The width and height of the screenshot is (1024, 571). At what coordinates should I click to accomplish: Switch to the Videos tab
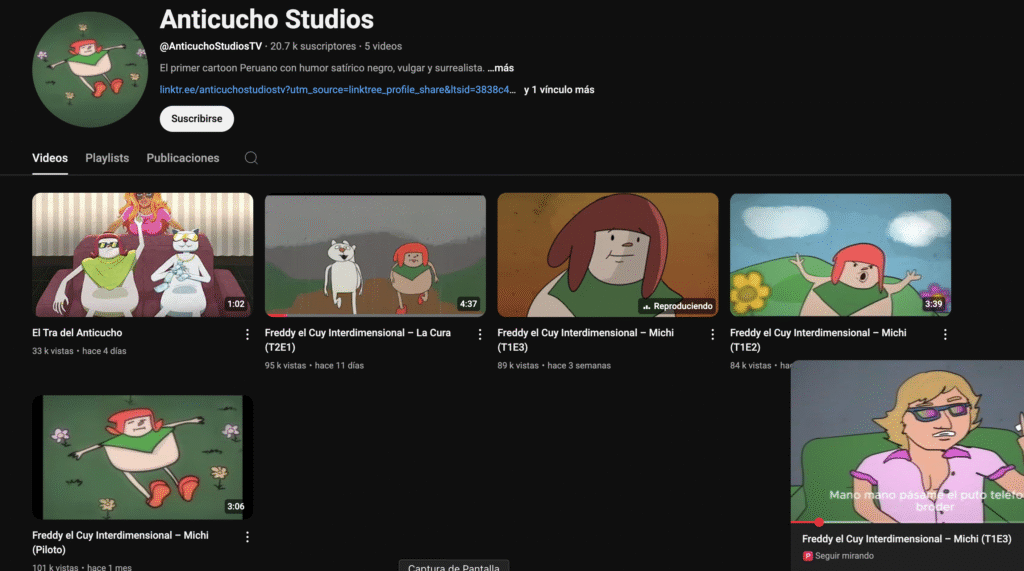click(x=50, y=158)
